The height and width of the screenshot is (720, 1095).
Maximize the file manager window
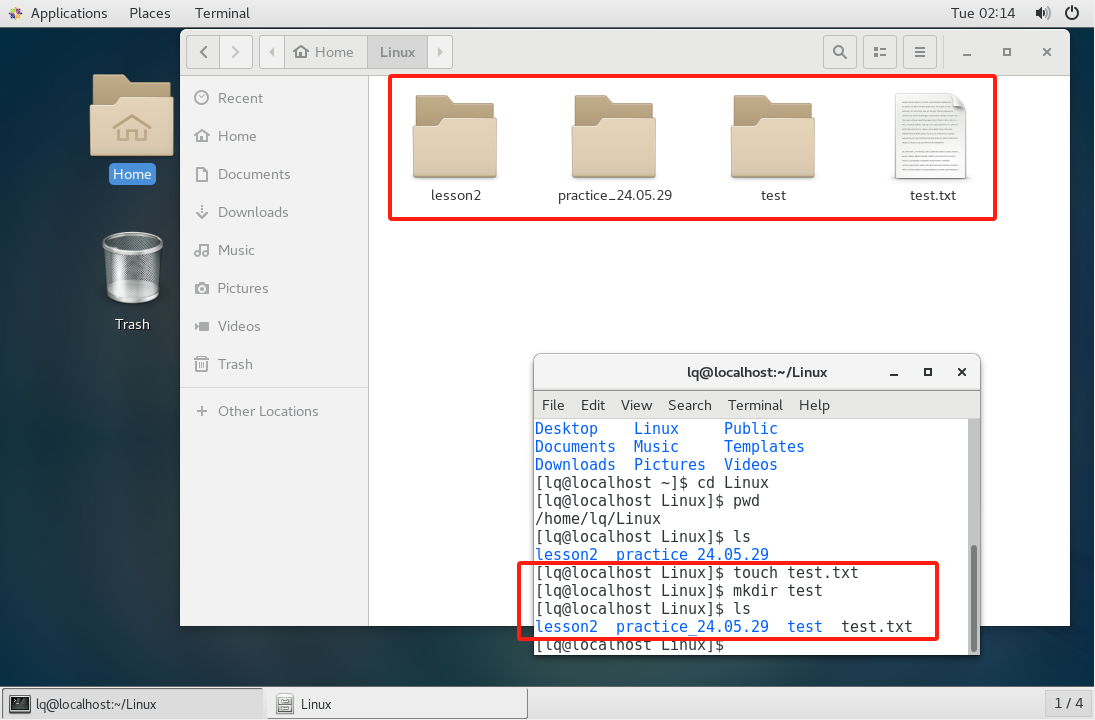click(x=1006, y=52)
